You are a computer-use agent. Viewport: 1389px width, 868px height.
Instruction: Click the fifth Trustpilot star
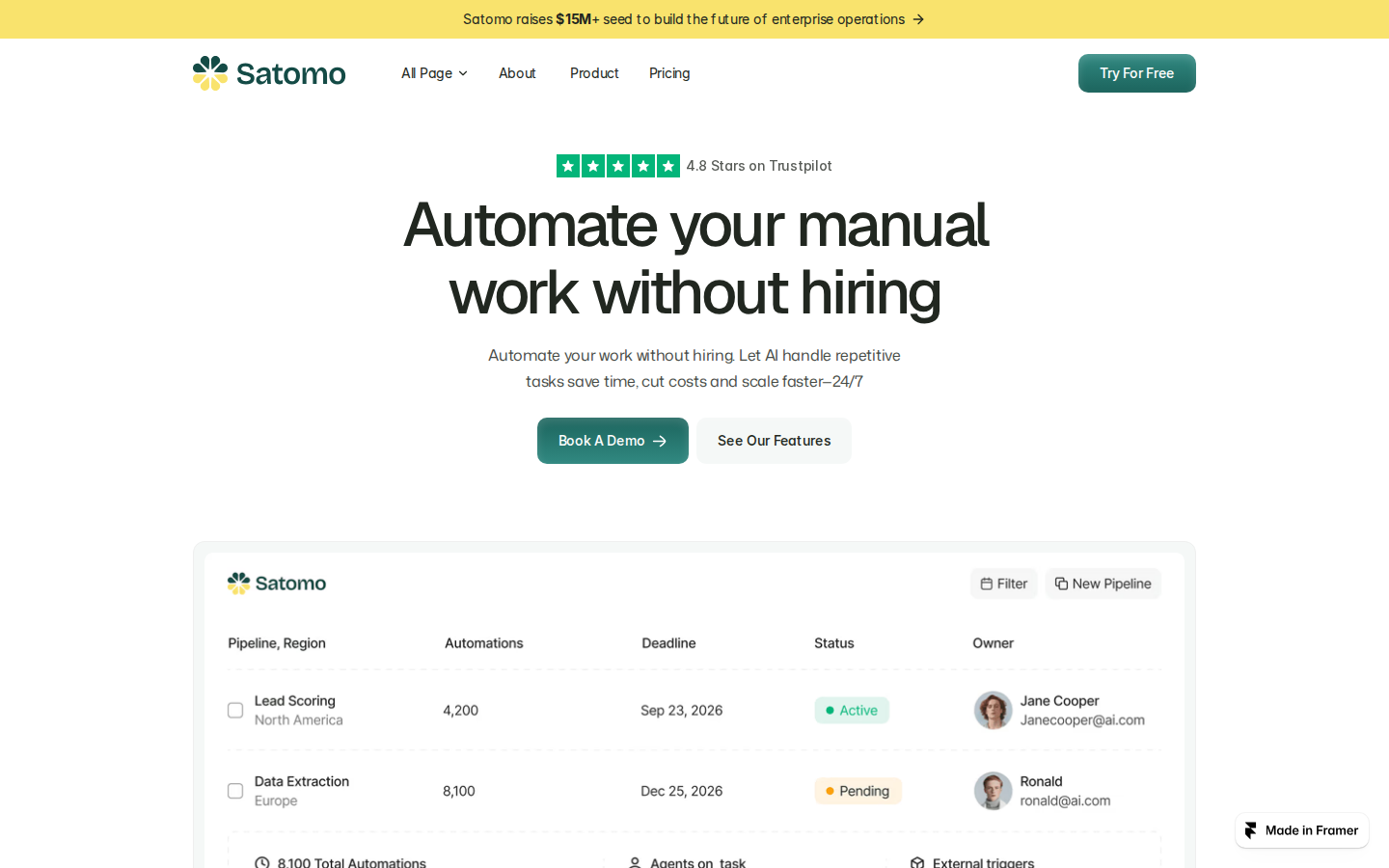668,166
